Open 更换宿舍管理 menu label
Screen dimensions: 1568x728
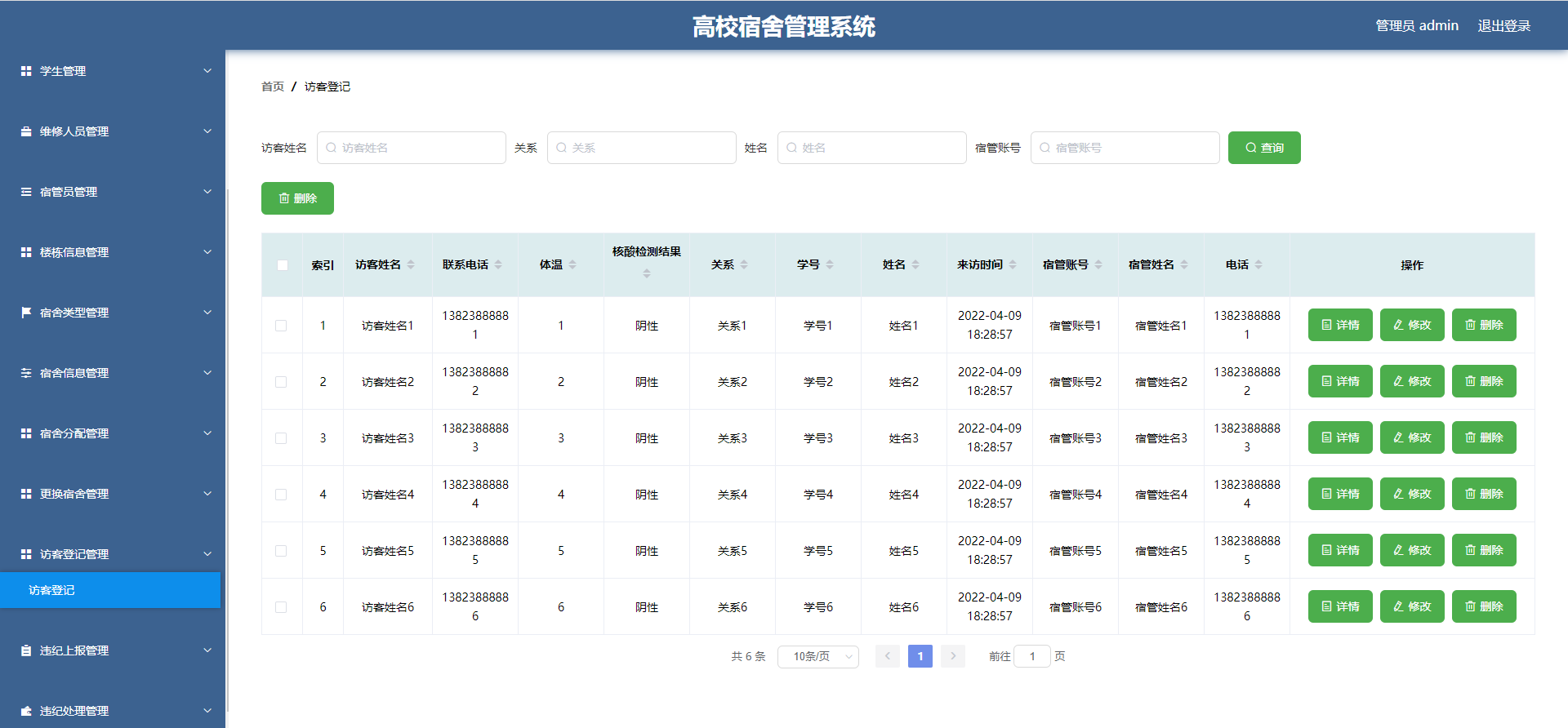coord(74,494)
